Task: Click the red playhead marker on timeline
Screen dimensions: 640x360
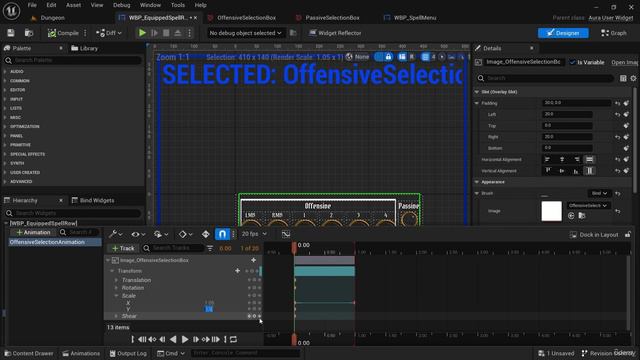Action: coord(294,247)
